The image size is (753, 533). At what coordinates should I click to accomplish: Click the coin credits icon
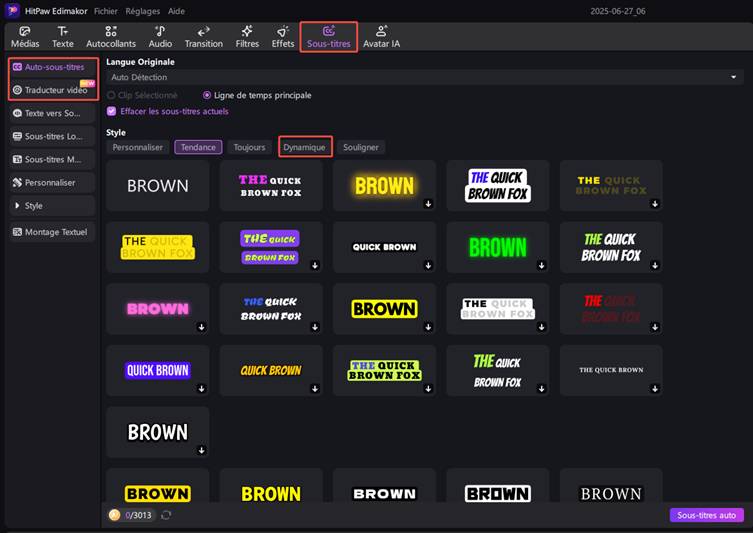pos(114,515)
